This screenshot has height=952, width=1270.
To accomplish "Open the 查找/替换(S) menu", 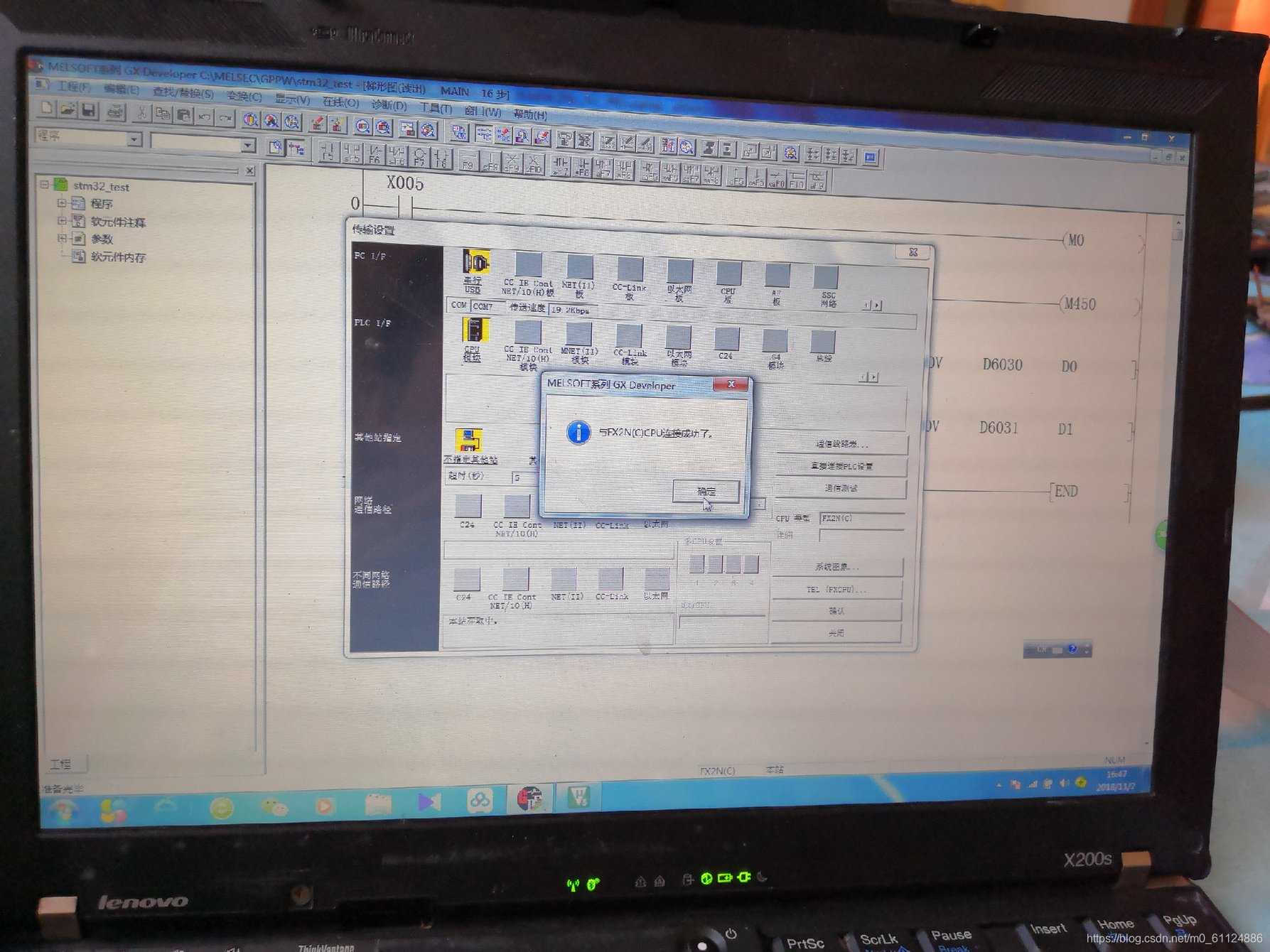I will click(183, 92).
